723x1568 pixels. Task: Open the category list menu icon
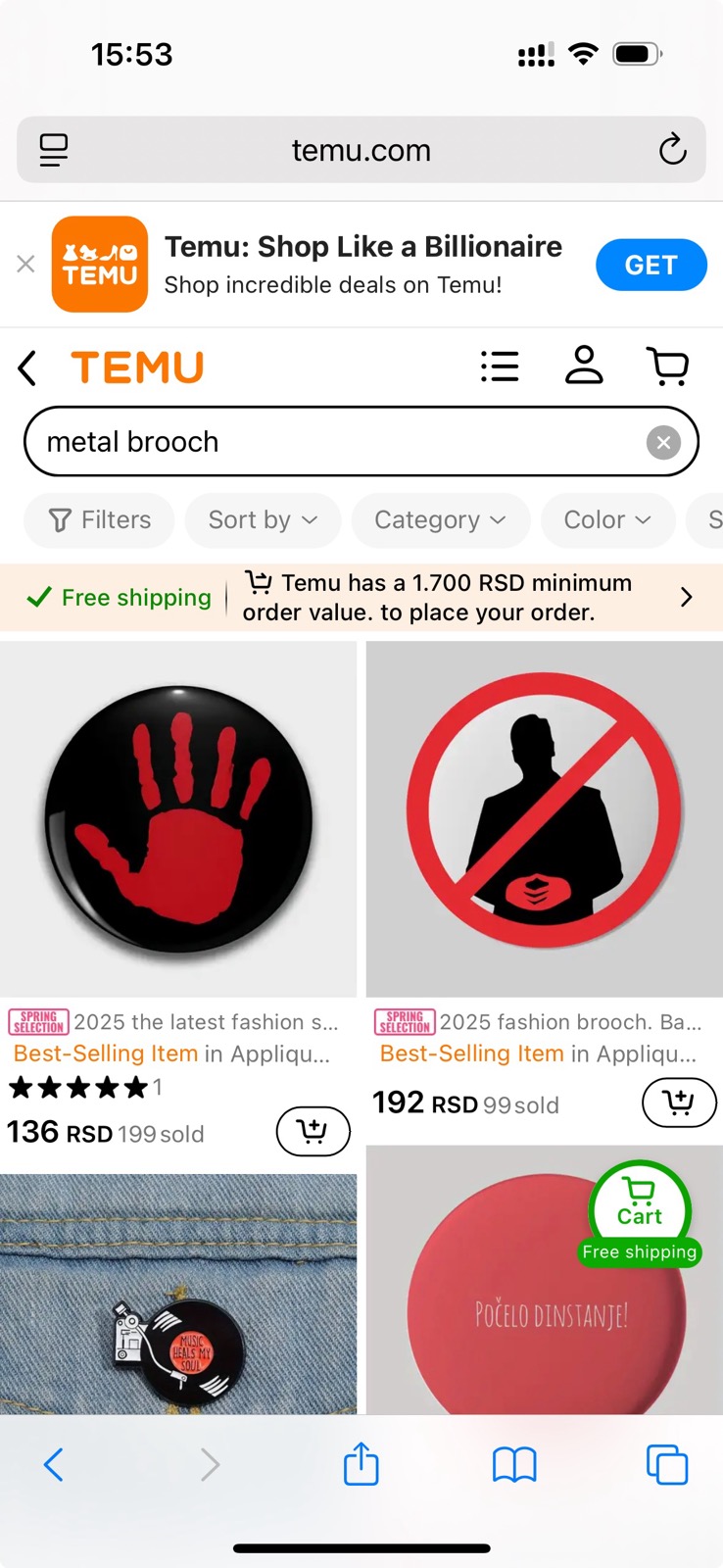click(x=500, y=367)
